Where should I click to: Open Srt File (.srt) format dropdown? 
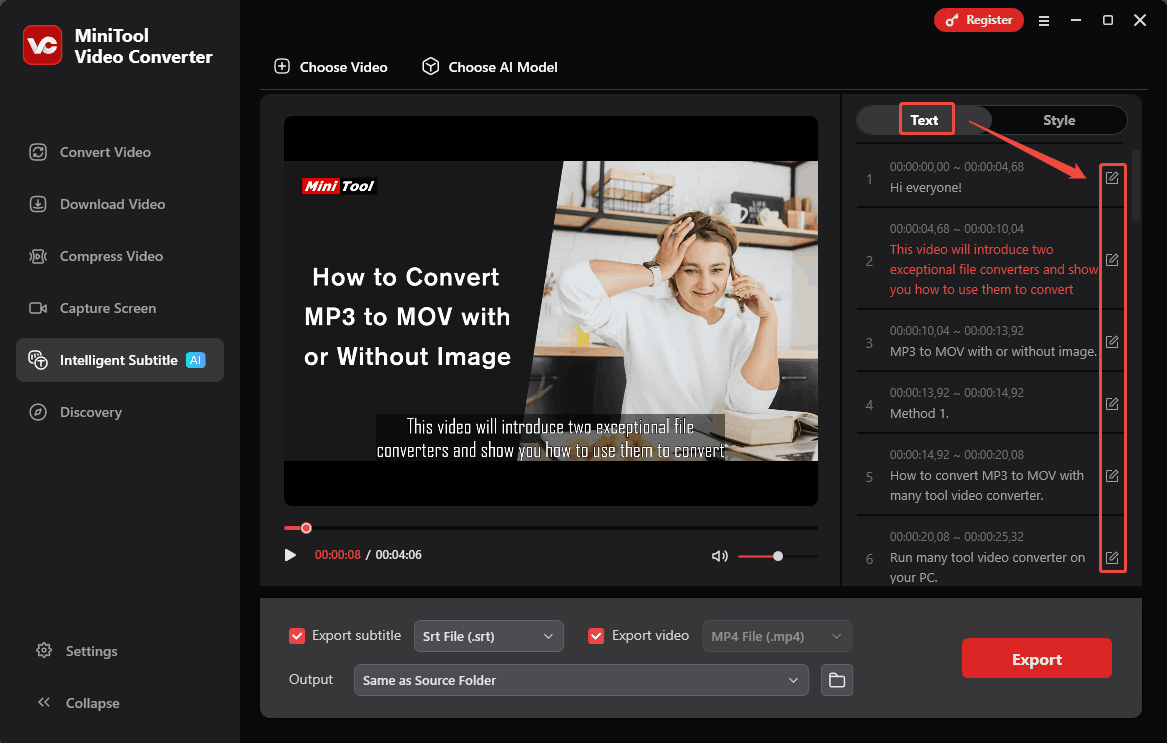point(488,637)
